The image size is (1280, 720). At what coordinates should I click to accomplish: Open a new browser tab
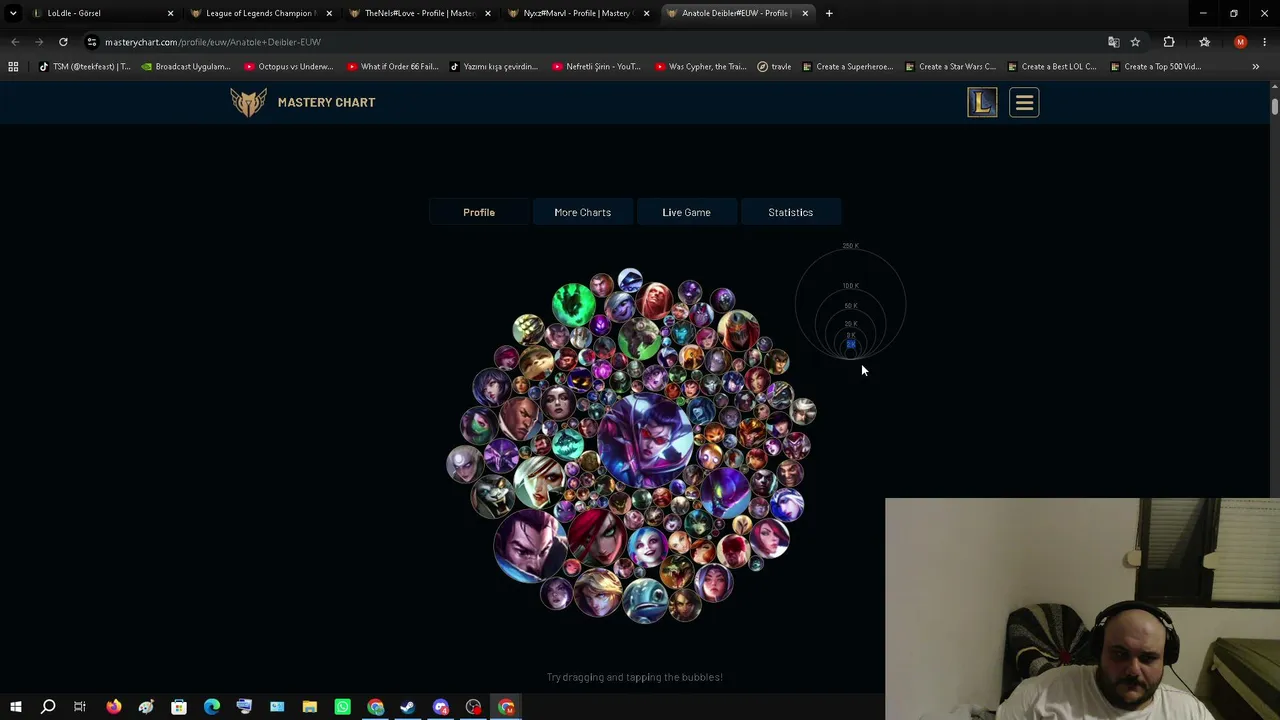click(x=829, y=13)
